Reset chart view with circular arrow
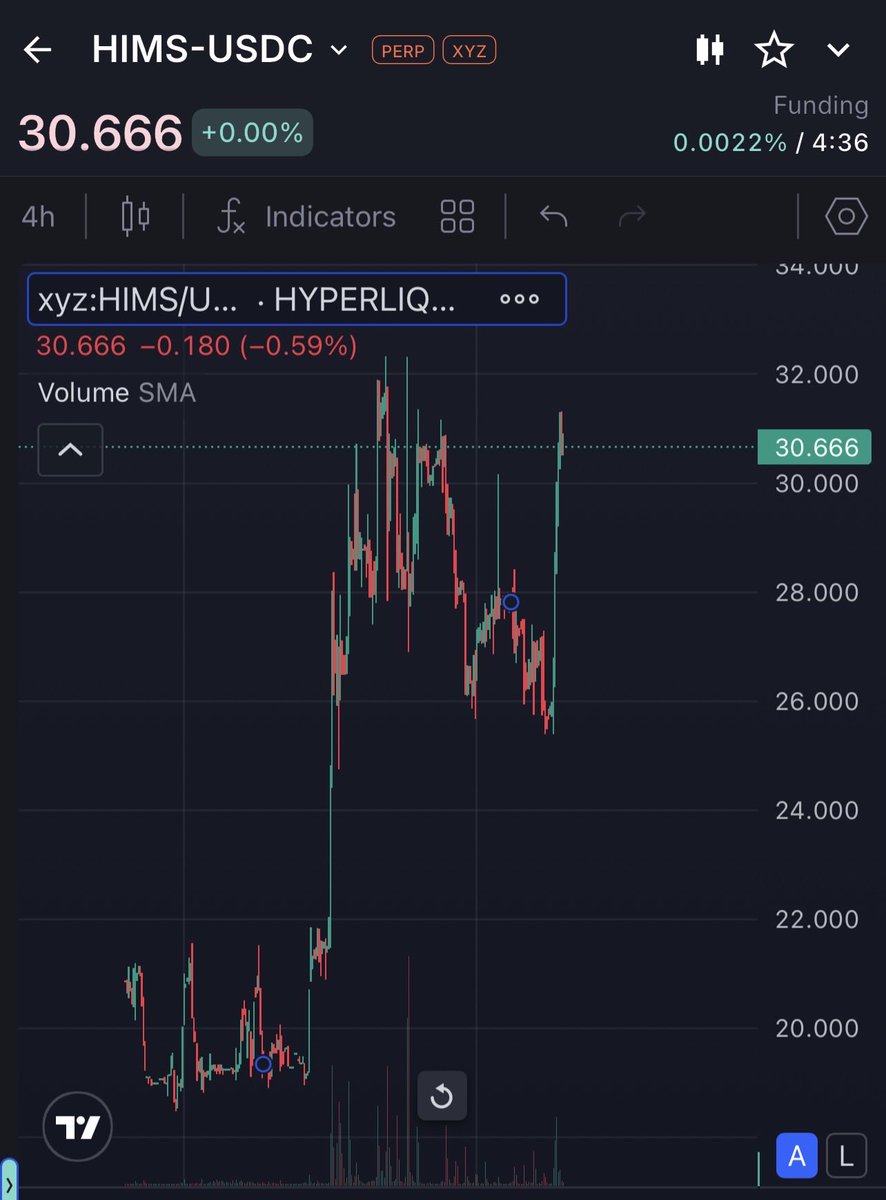 coord(441,1097)
